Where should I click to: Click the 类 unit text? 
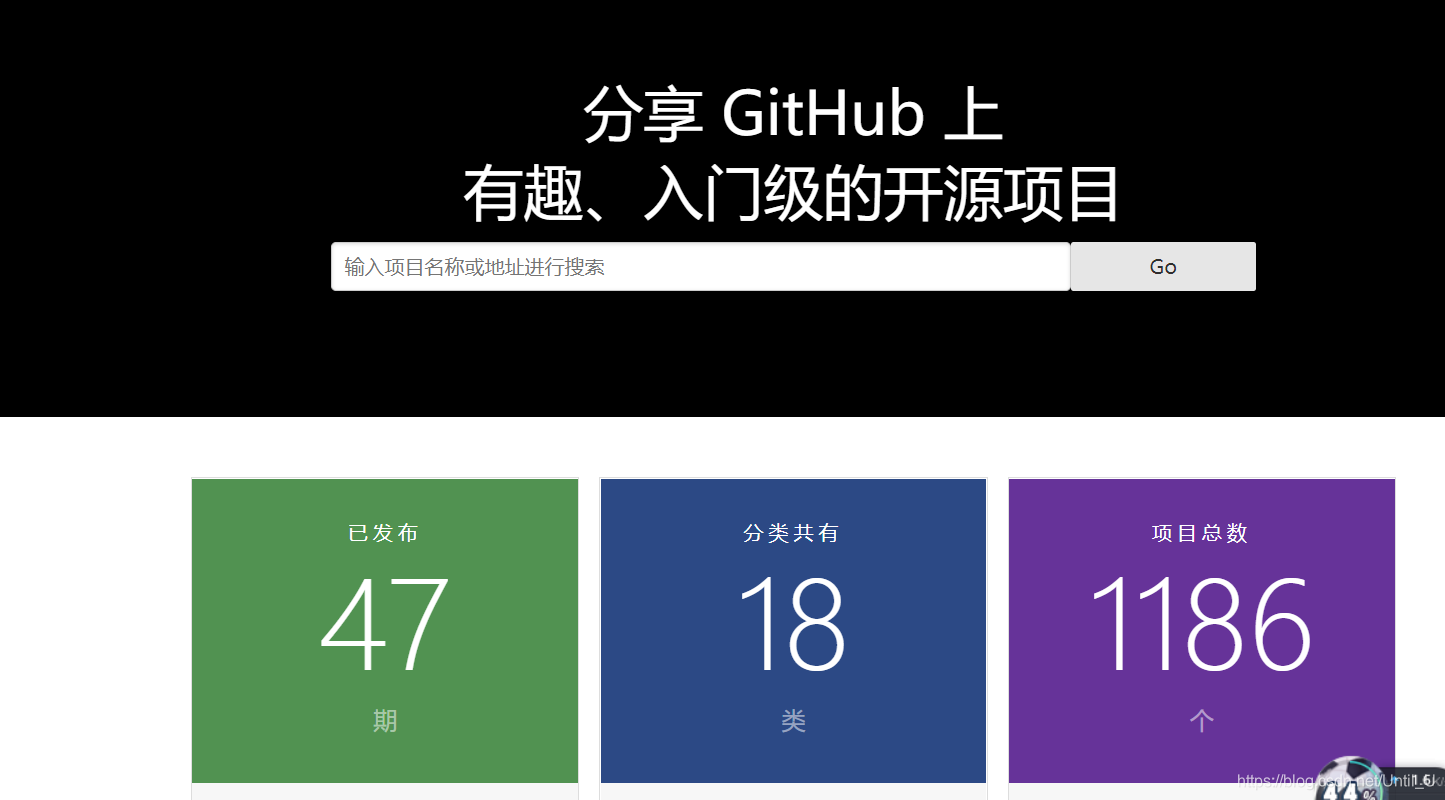pos(793,721)
